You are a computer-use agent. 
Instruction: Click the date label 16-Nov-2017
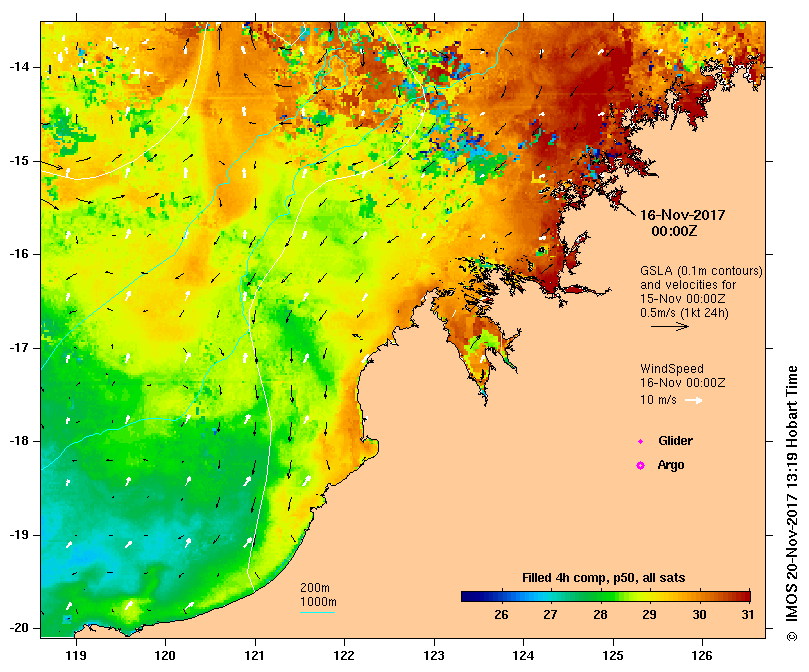coord(683,215)
